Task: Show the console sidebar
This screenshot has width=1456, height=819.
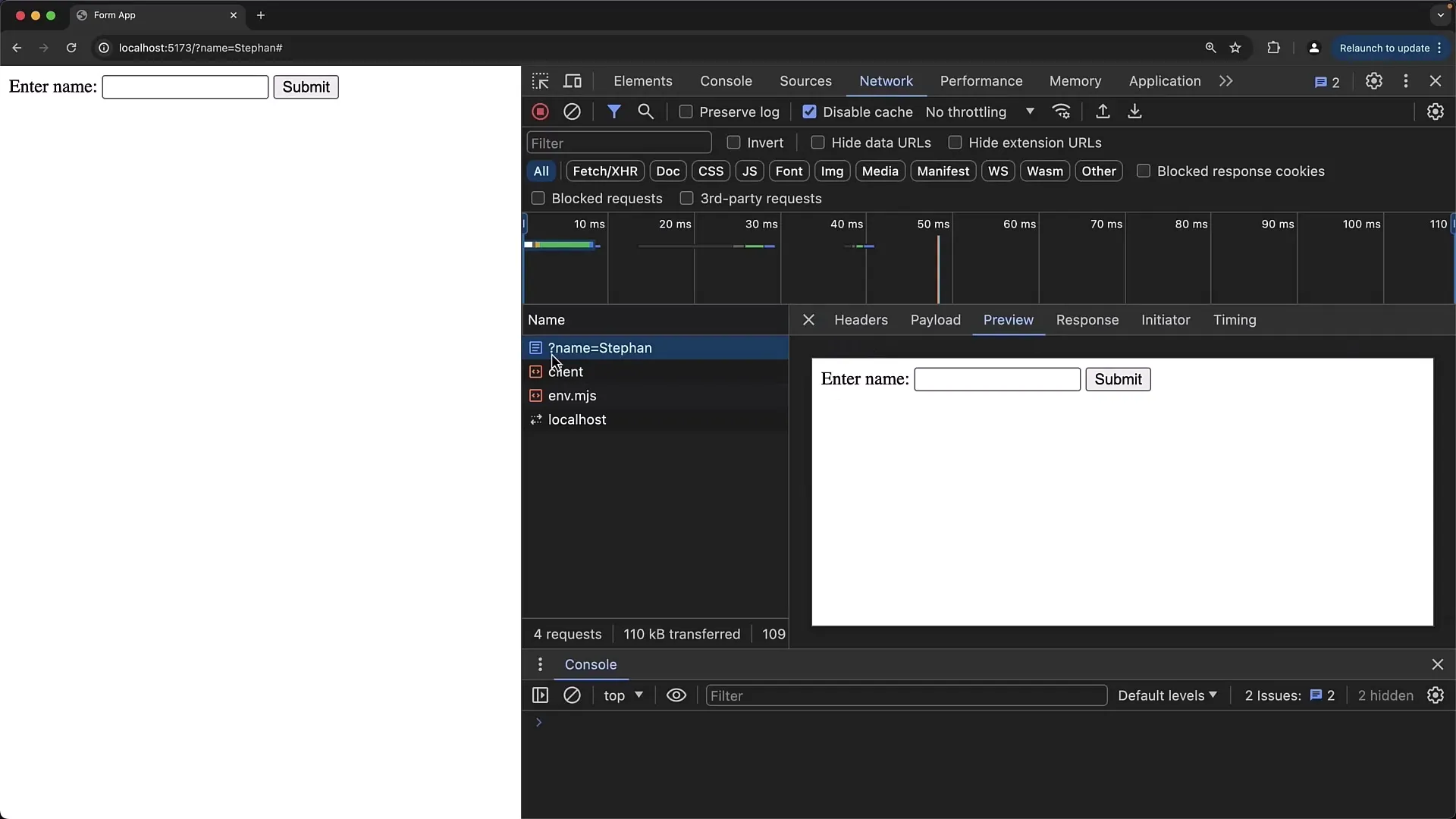Action: point(540,695)
